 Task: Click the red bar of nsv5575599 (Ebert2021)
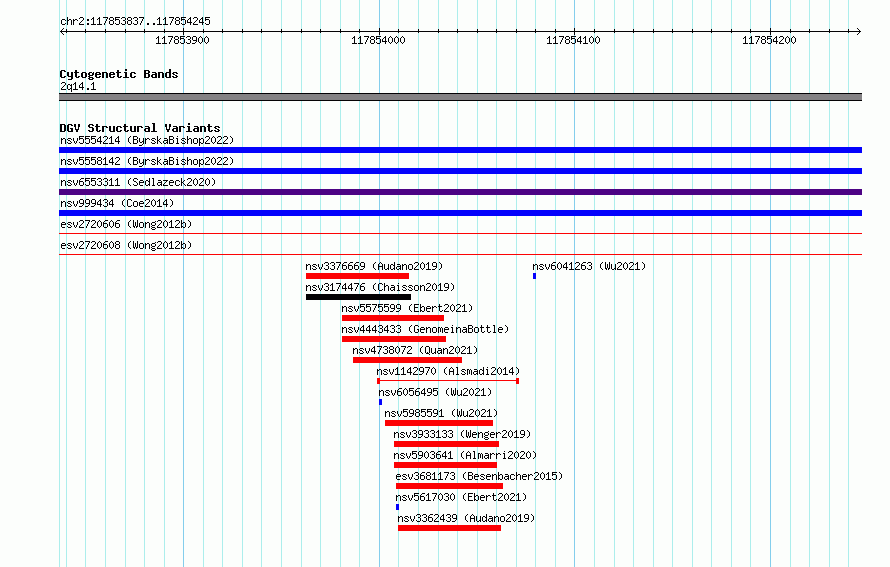point(393,318)
